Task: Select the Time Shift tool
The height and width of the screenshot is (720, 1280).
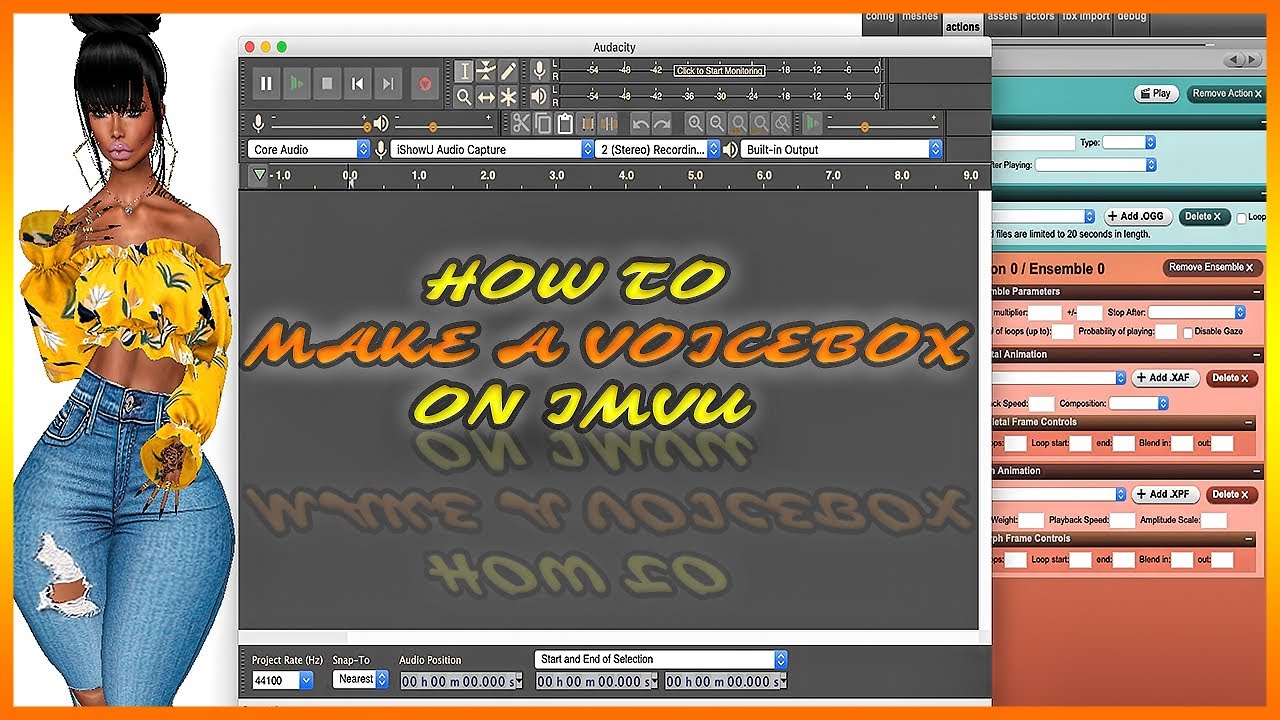Action: pos(486,96)
